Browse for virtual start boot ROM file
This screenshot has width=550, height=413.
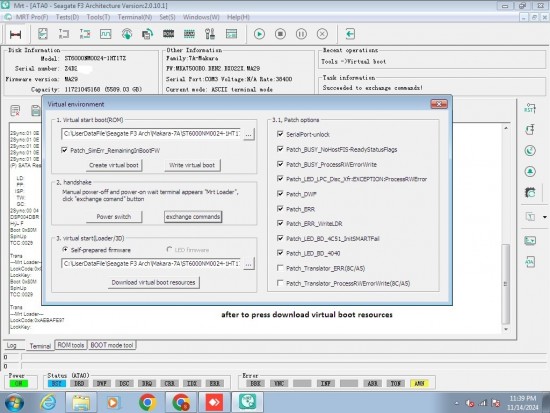pos(248,134)
